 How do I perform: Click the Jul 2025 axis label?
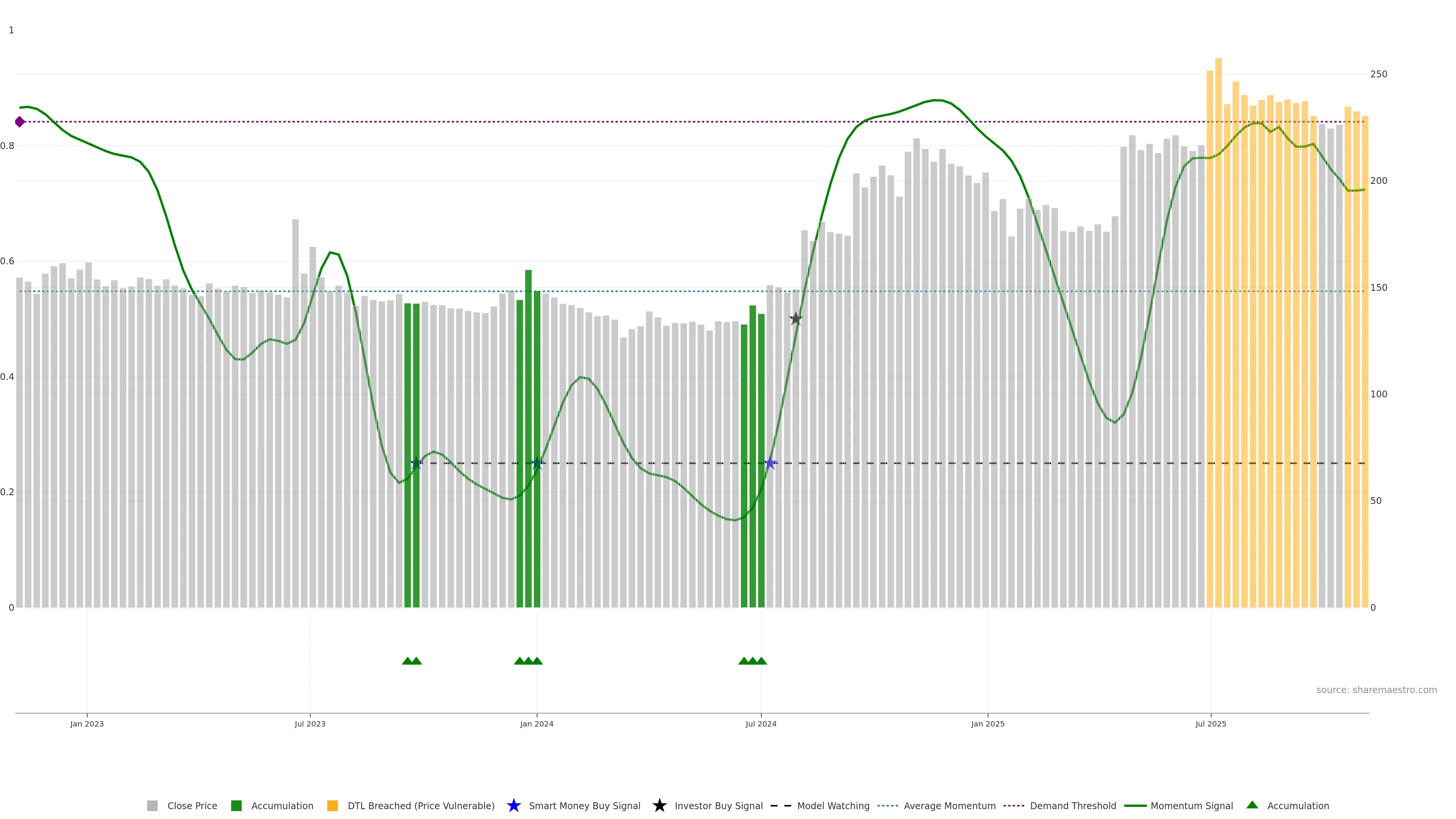click(1211, 723)
